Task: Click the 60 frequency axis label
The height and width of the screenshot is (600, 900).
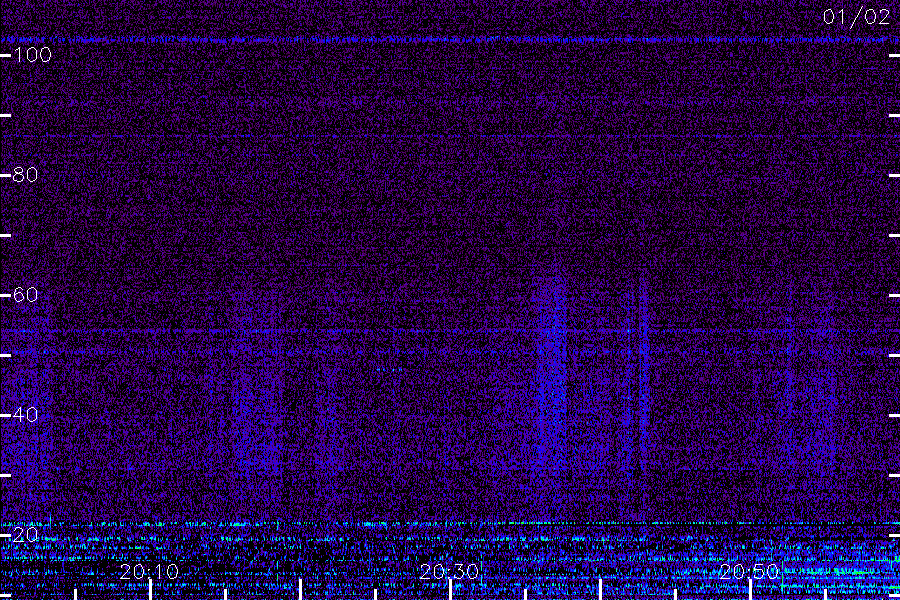Action: coord(25,295)
